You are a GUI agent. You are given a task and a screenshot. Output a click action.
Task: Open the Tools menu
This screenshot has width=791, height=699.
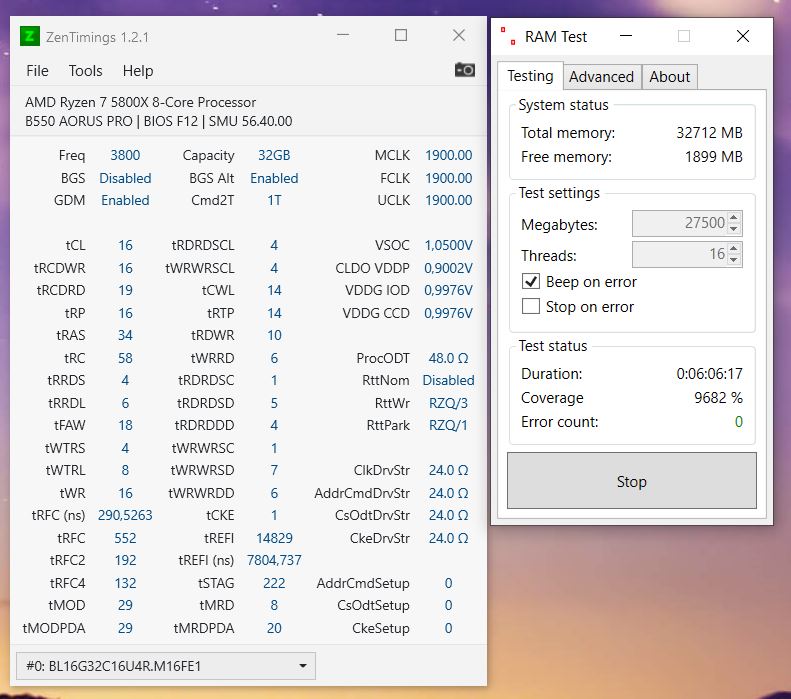[x=85, y=71]
